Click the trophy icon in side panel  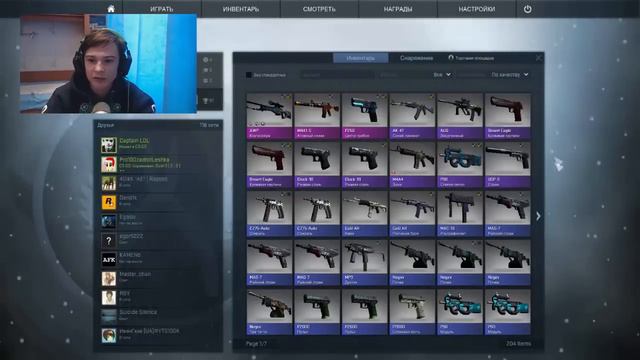(206, 100)
